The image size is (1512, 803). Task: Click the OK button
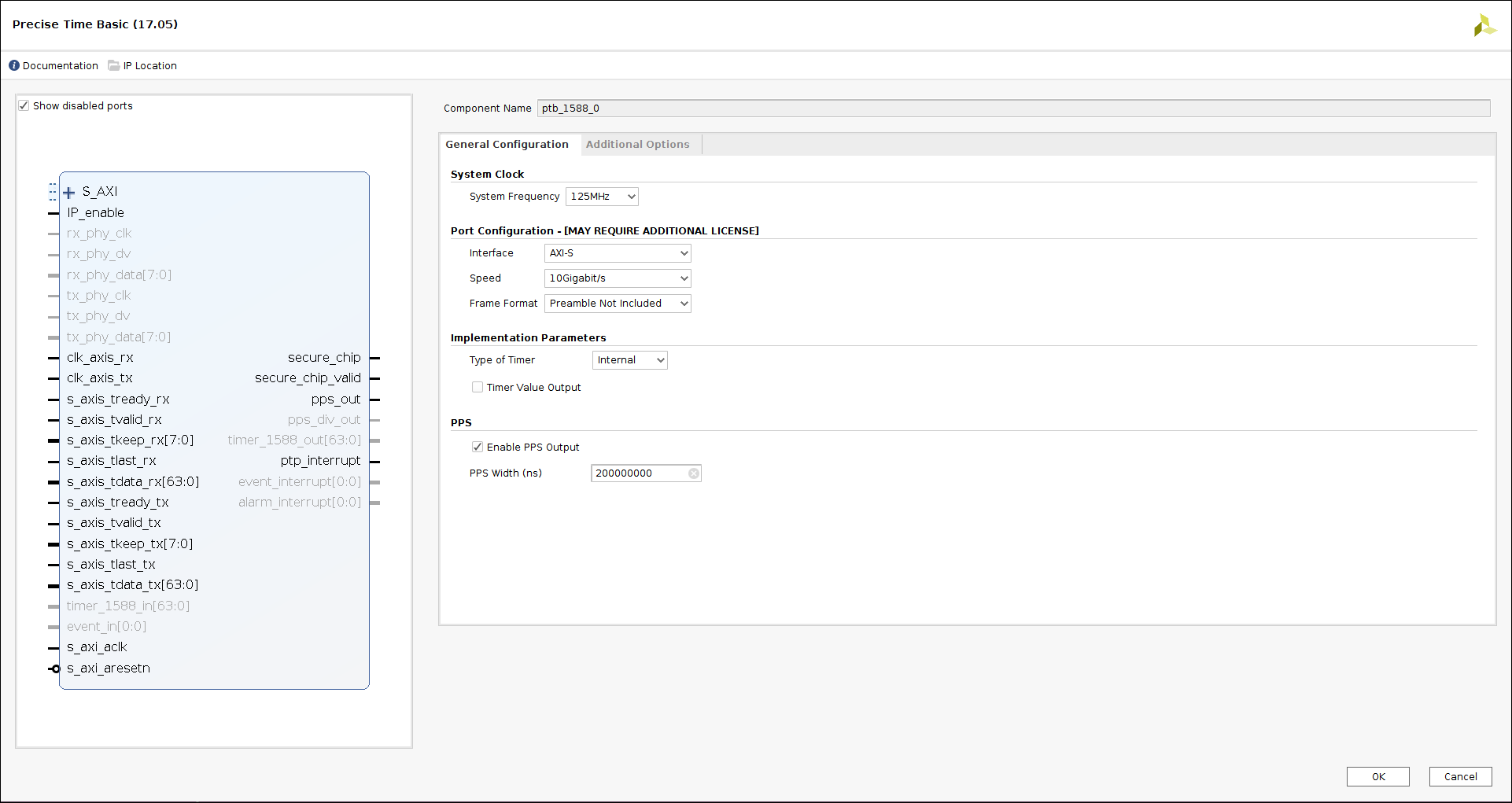click(x=1378, y=777)
